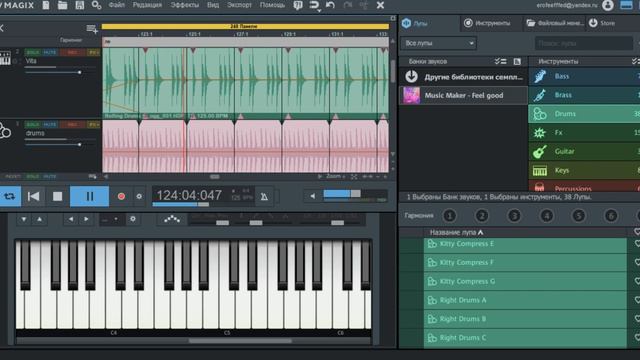640x360 pixels.
Task: Stop playback with the stop button
Action: 58,196
